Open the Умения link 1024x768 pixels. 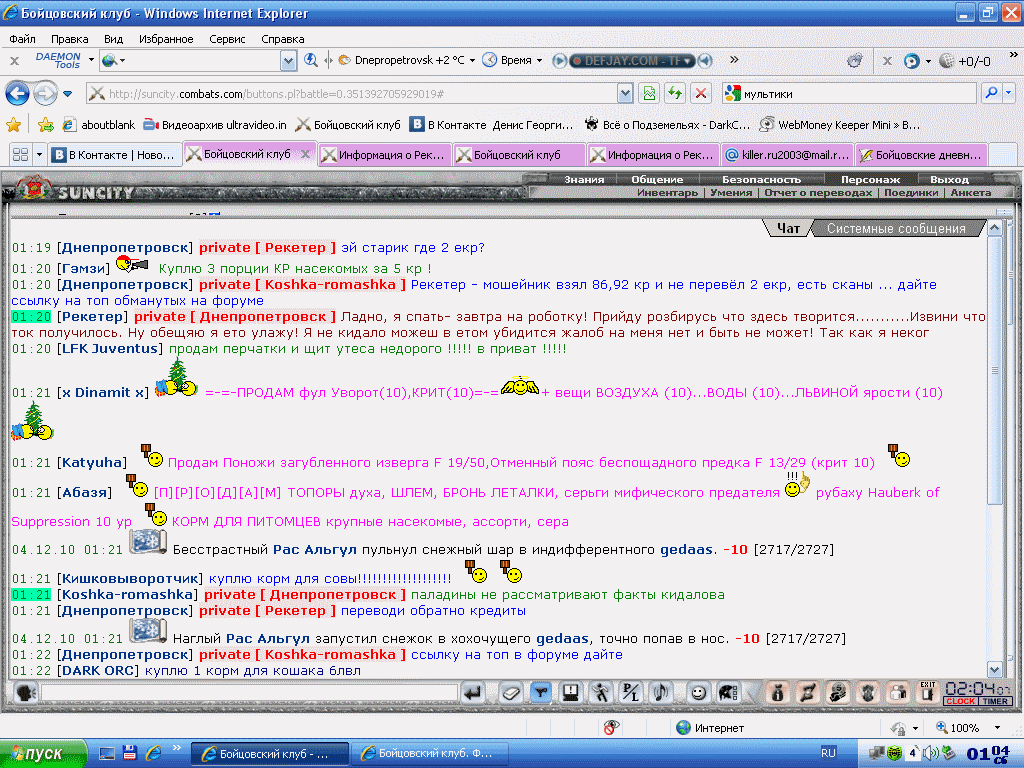pyautogui.click(x=731, y=193)
